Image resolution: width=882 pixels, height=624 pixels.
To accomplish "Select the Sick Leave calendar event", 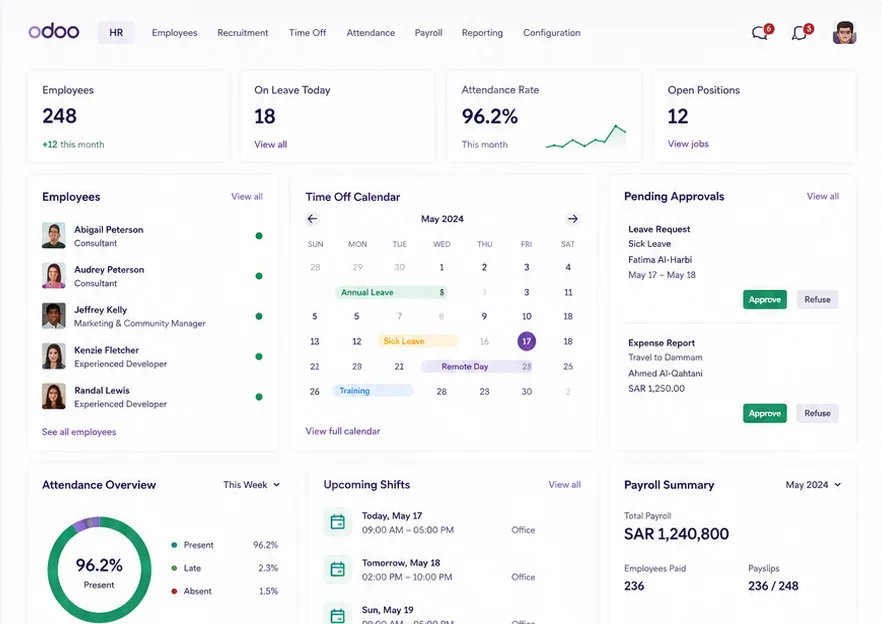I will tap(418, 341).
